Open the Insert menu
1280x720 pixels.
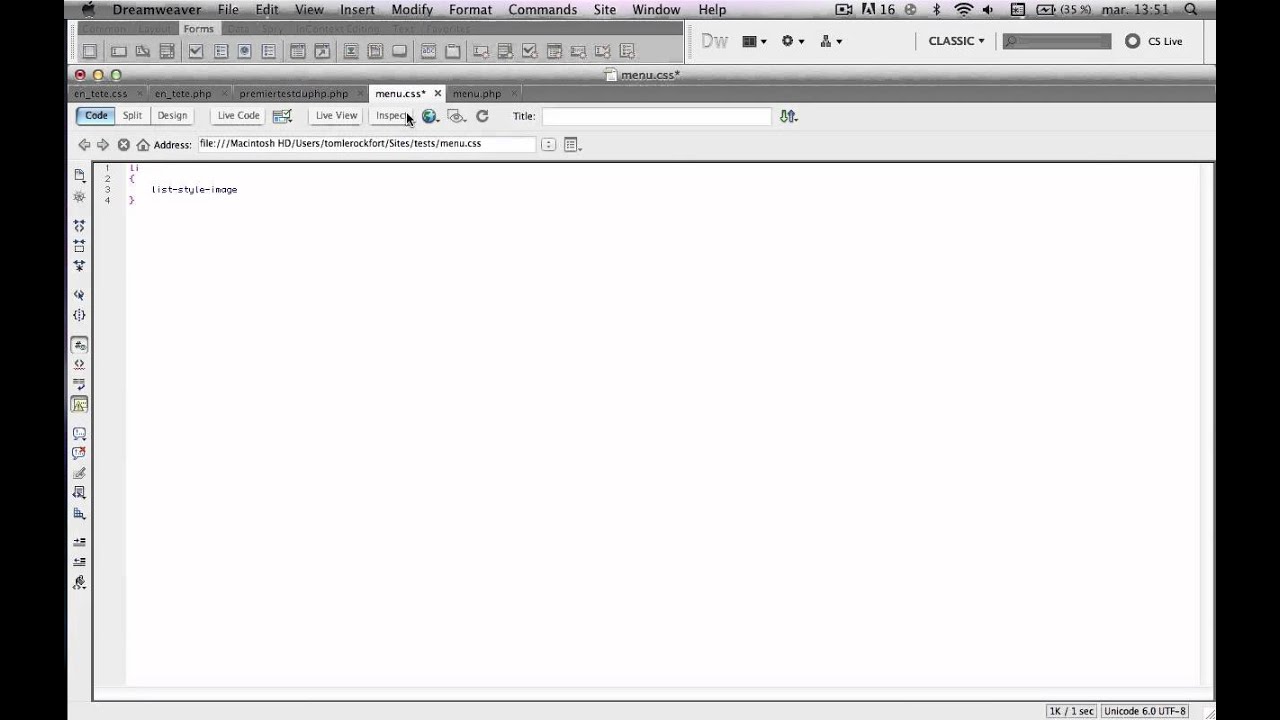[357, 9]
